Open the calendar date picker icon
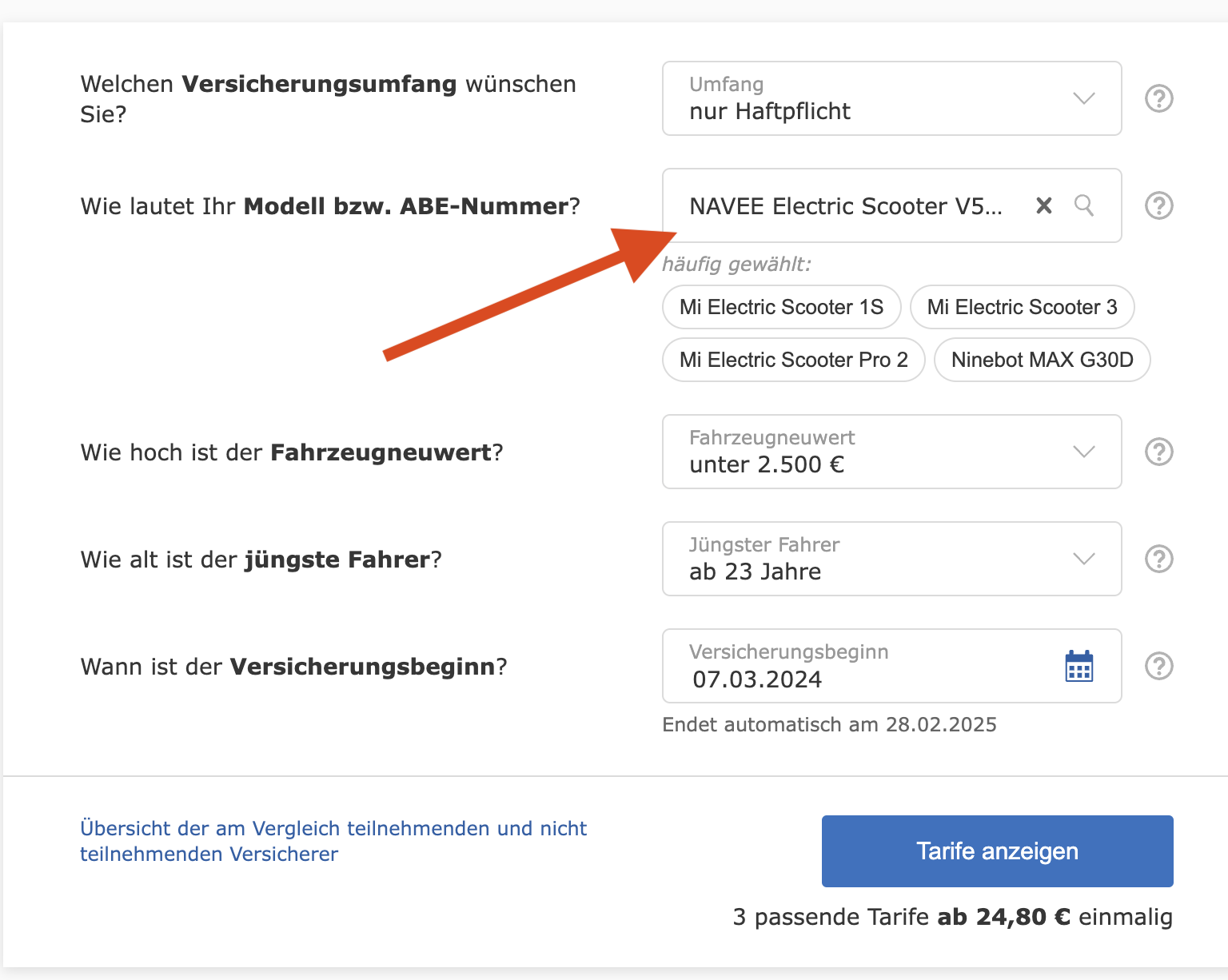 (x=1079, y=666)
